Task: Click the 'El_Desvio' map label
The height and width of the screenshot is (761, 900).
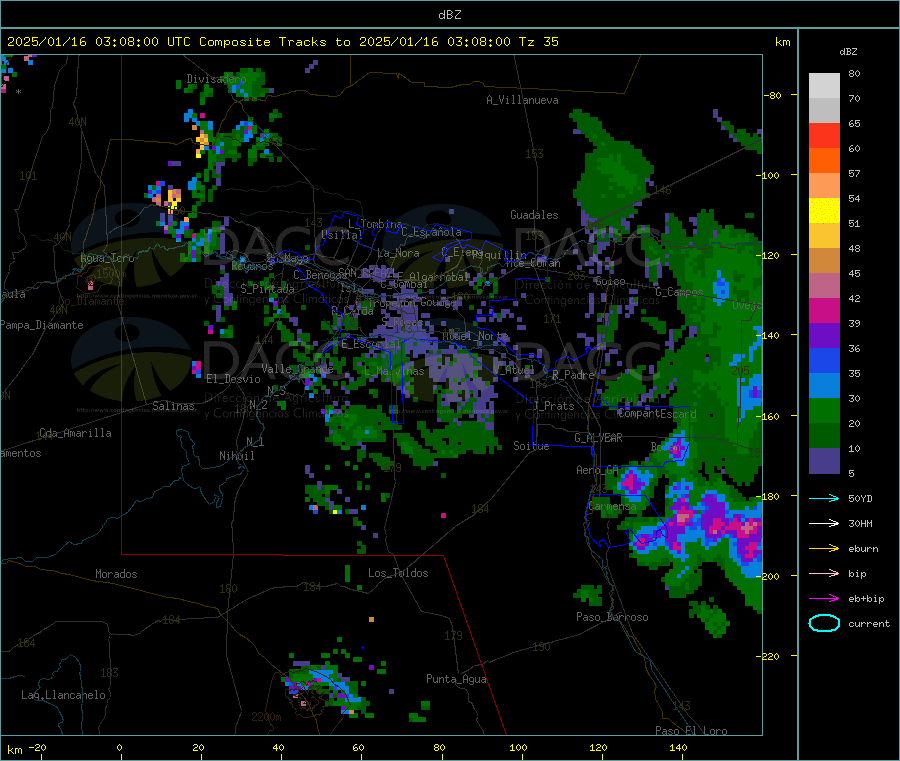Action: click(233, 379)
